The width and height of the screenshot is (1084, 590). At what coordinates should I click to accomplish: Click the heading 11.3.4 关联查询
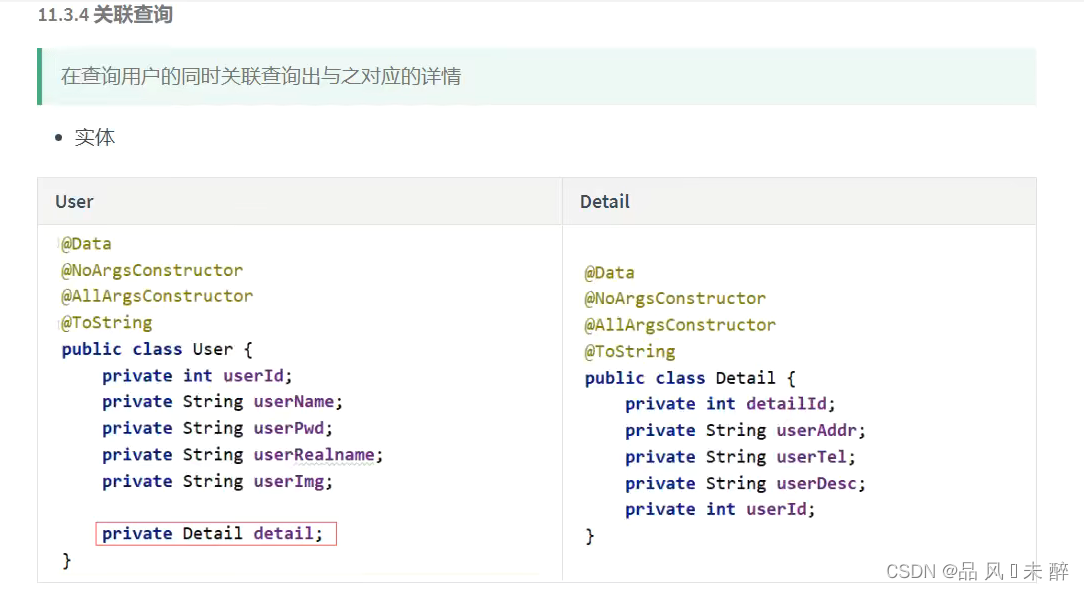pos(105,15)
